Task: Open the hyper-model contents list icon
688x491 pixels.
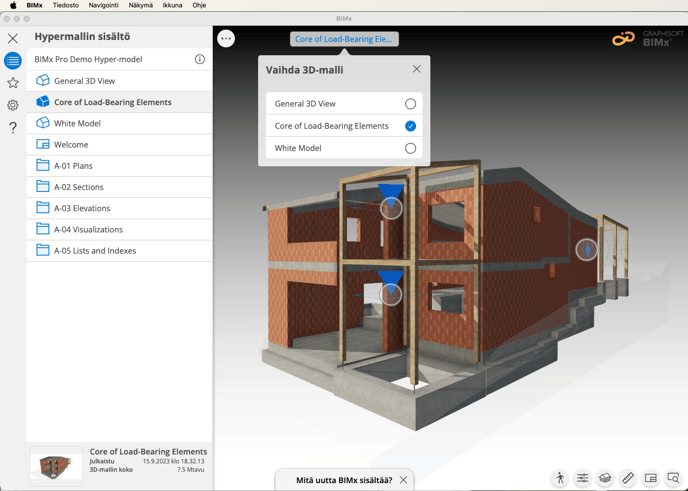Action: [13, 61]
